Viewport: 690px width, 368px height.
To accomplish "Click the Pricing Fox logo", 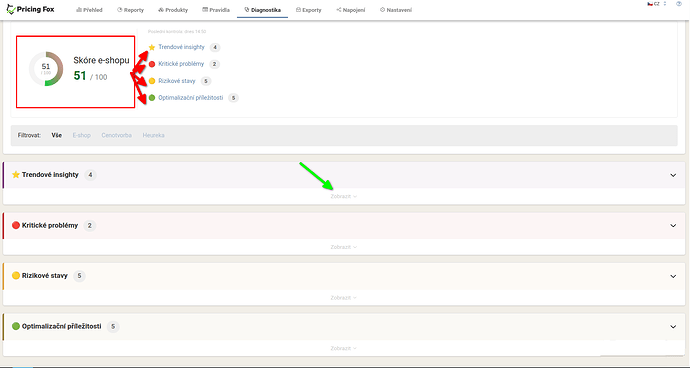I will (x=30, y=9).
